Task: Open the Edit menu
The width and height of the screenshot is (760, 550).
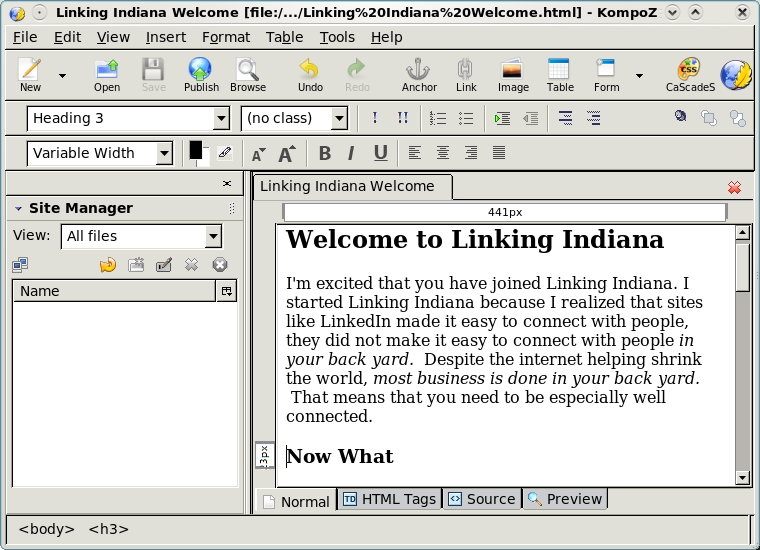Action: click(x=67, y=37)
